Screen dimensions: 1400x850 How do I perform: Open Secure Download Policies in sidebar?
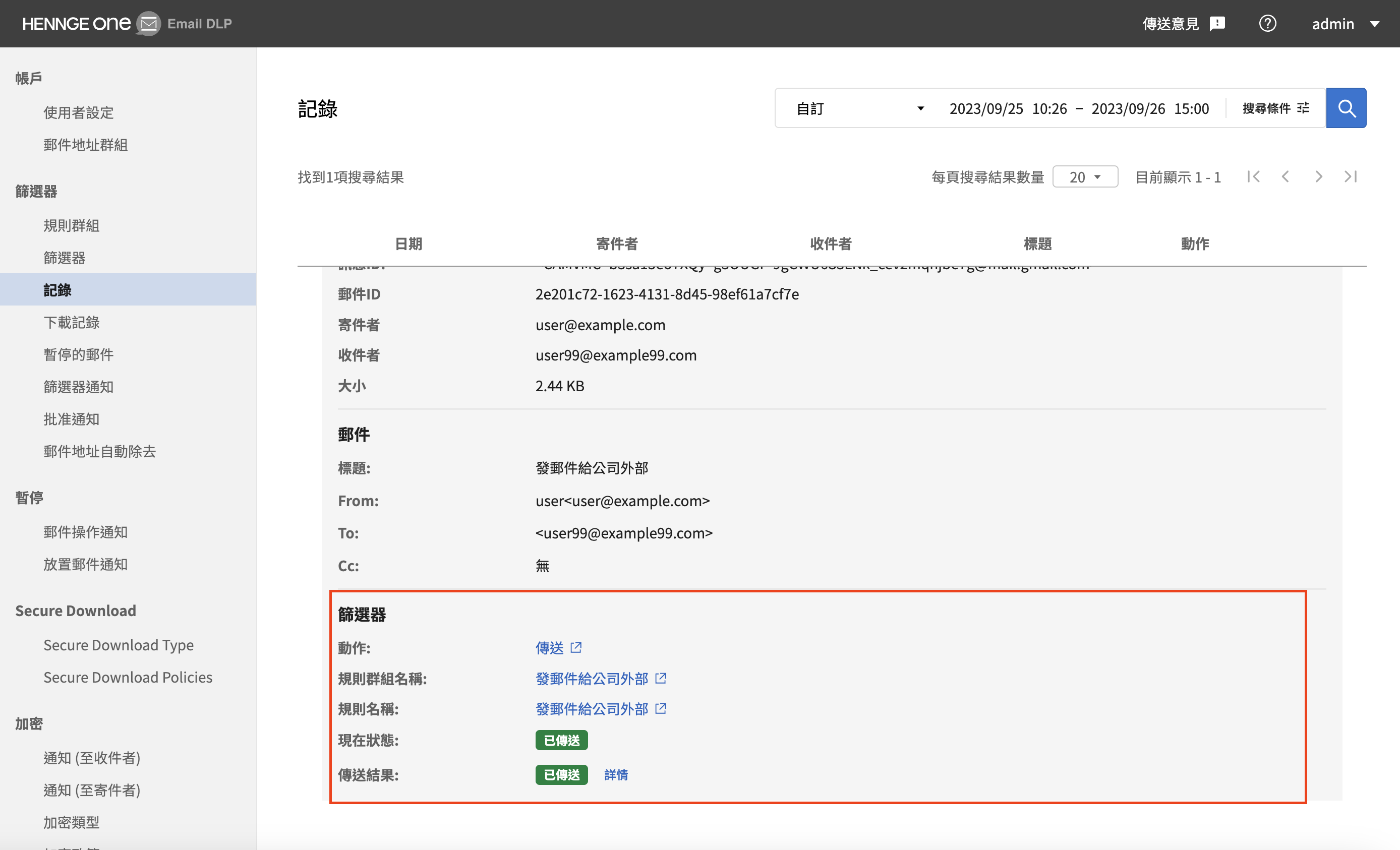pos(128,678)
